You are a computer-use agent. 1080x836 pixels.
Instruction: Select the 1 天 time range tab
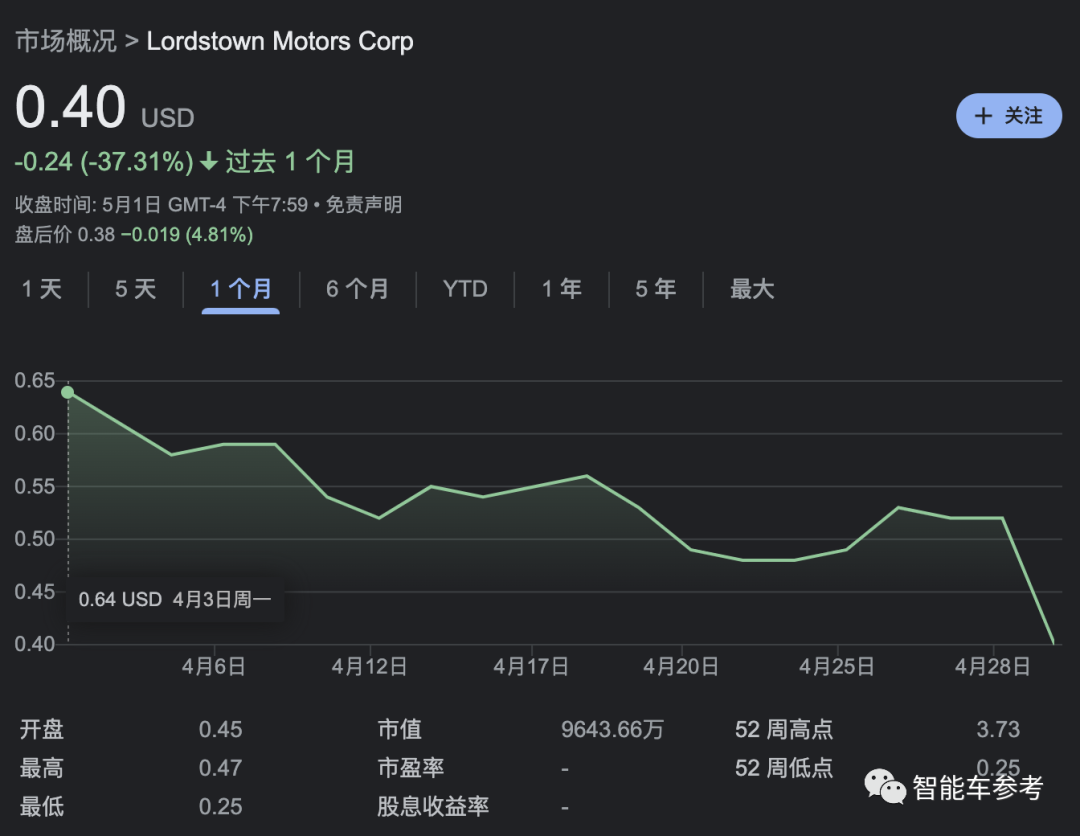click(42, 290)
